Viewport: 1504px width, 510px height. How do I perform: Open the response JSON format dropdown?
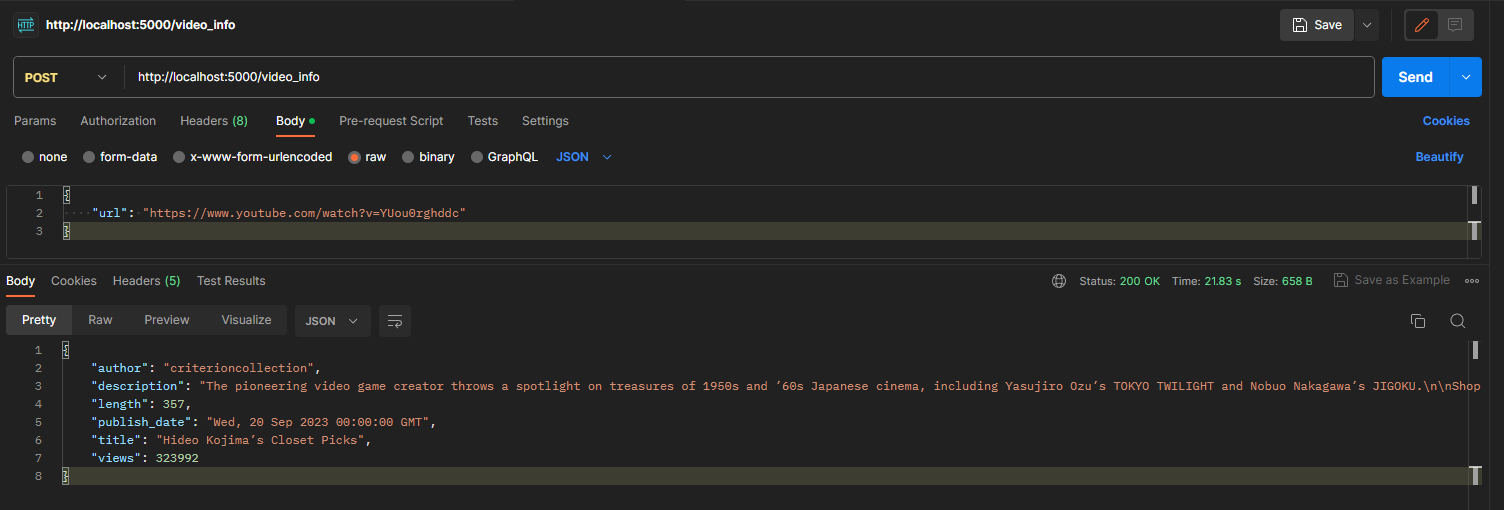click(x=332, y=321)
